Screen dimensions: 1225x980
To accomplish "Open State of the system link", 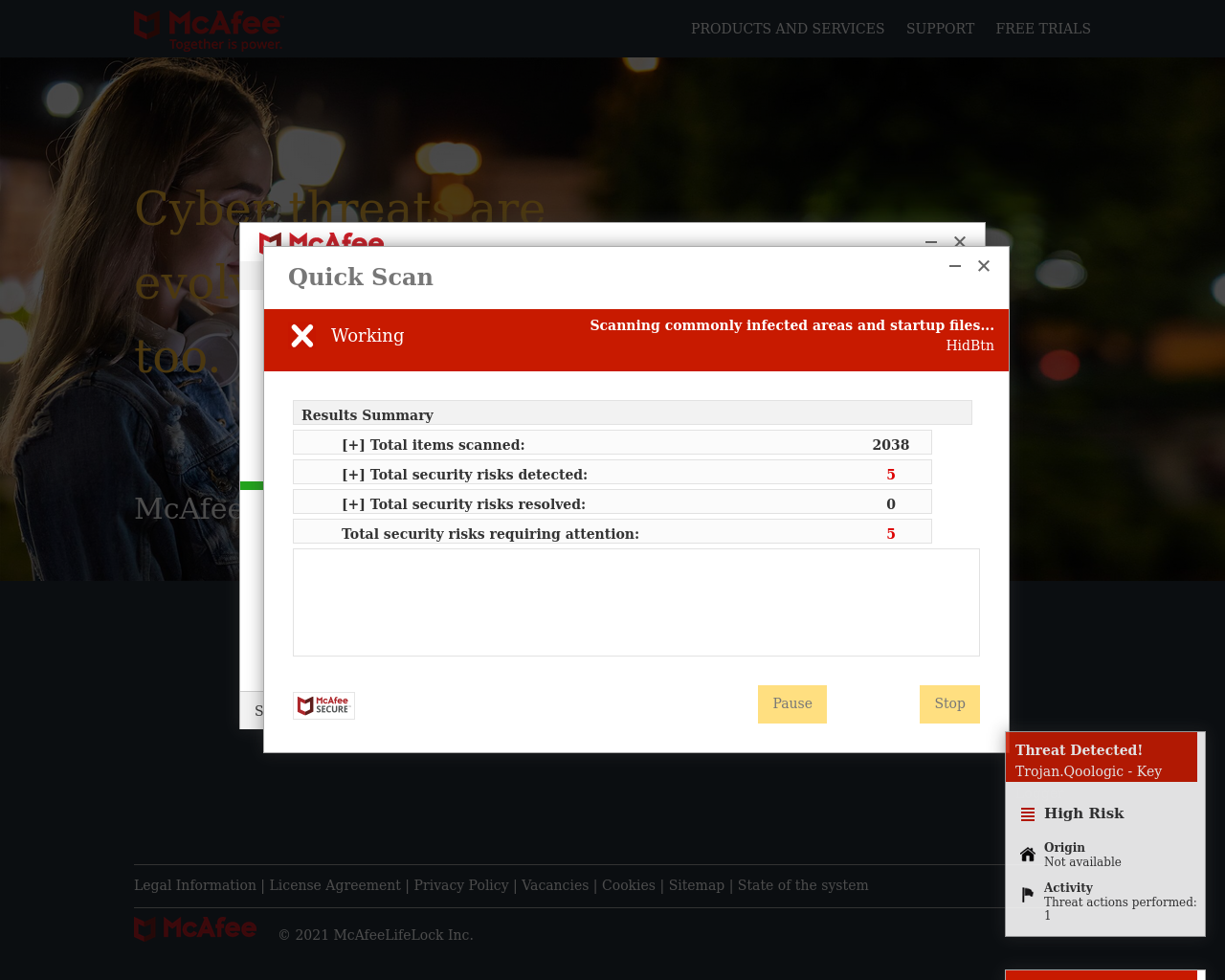I will (x=803, y=885).
